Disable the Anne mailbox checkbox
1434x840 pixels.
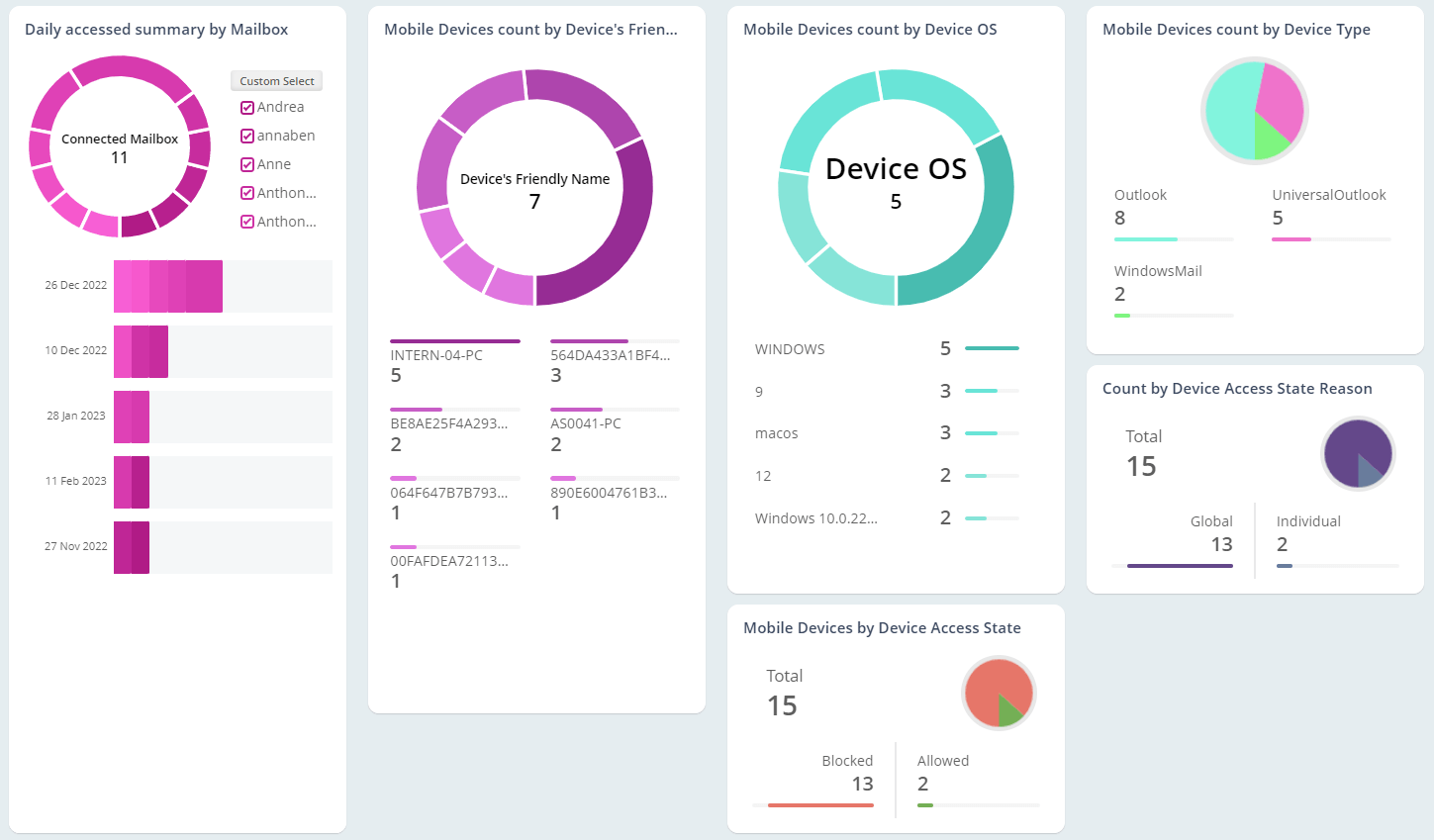pos(246,164)
